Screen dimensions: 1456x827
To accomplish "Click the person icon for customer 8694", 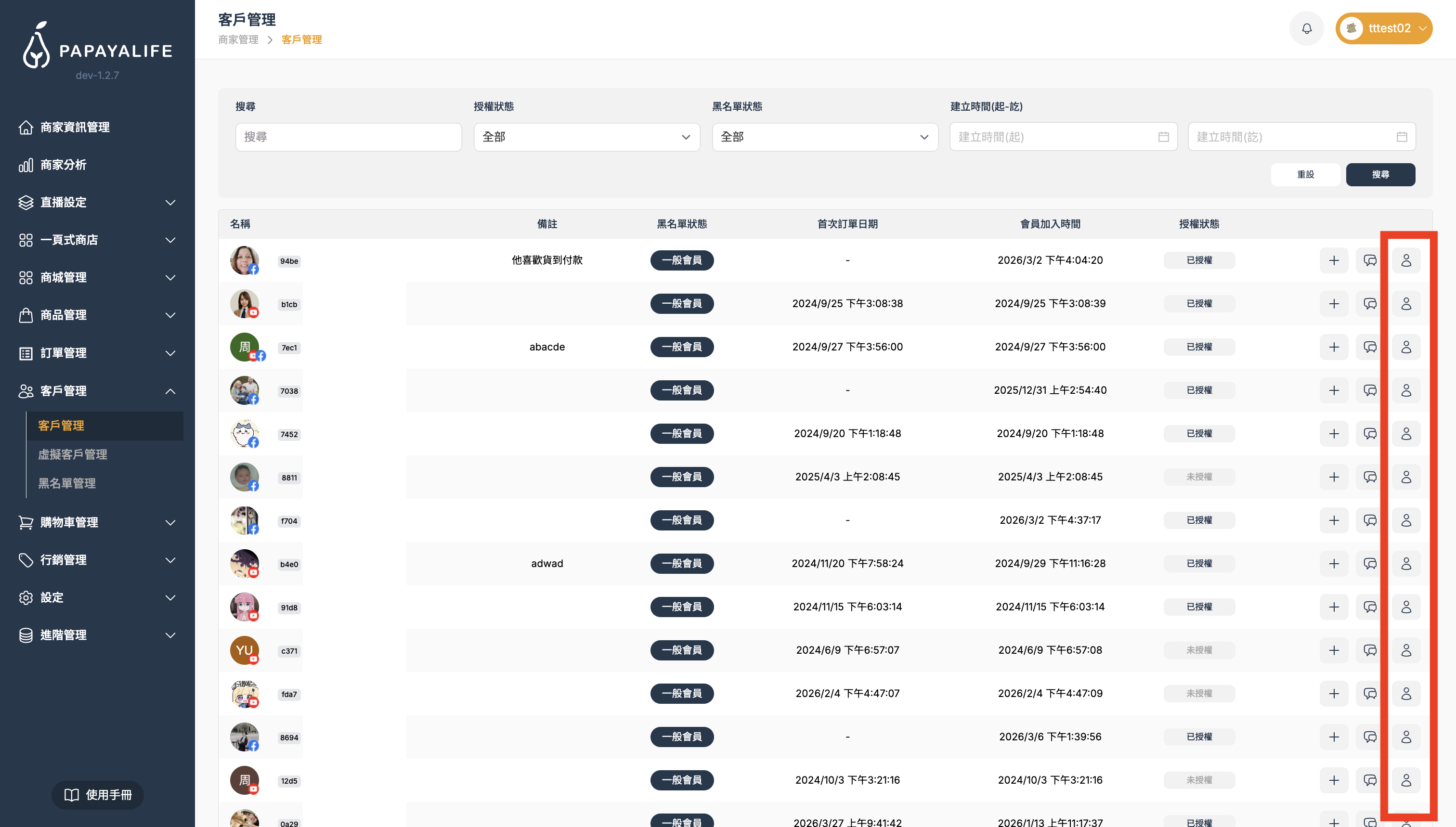I will click(x=1405, y=737).
